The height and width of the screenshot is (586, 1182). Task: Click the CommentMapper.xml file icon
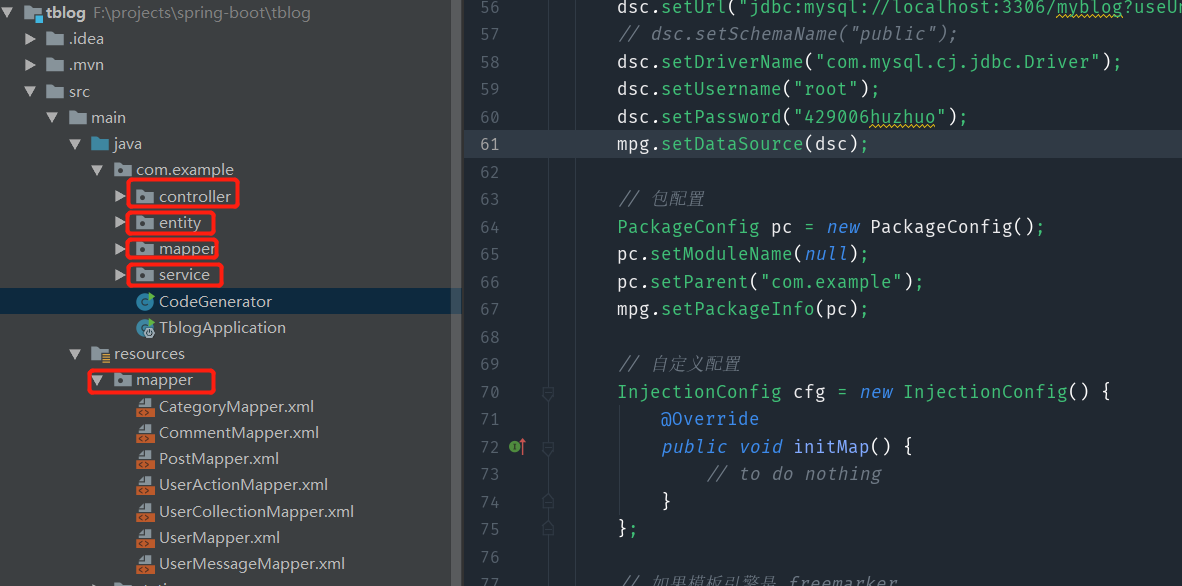[145, 433]
